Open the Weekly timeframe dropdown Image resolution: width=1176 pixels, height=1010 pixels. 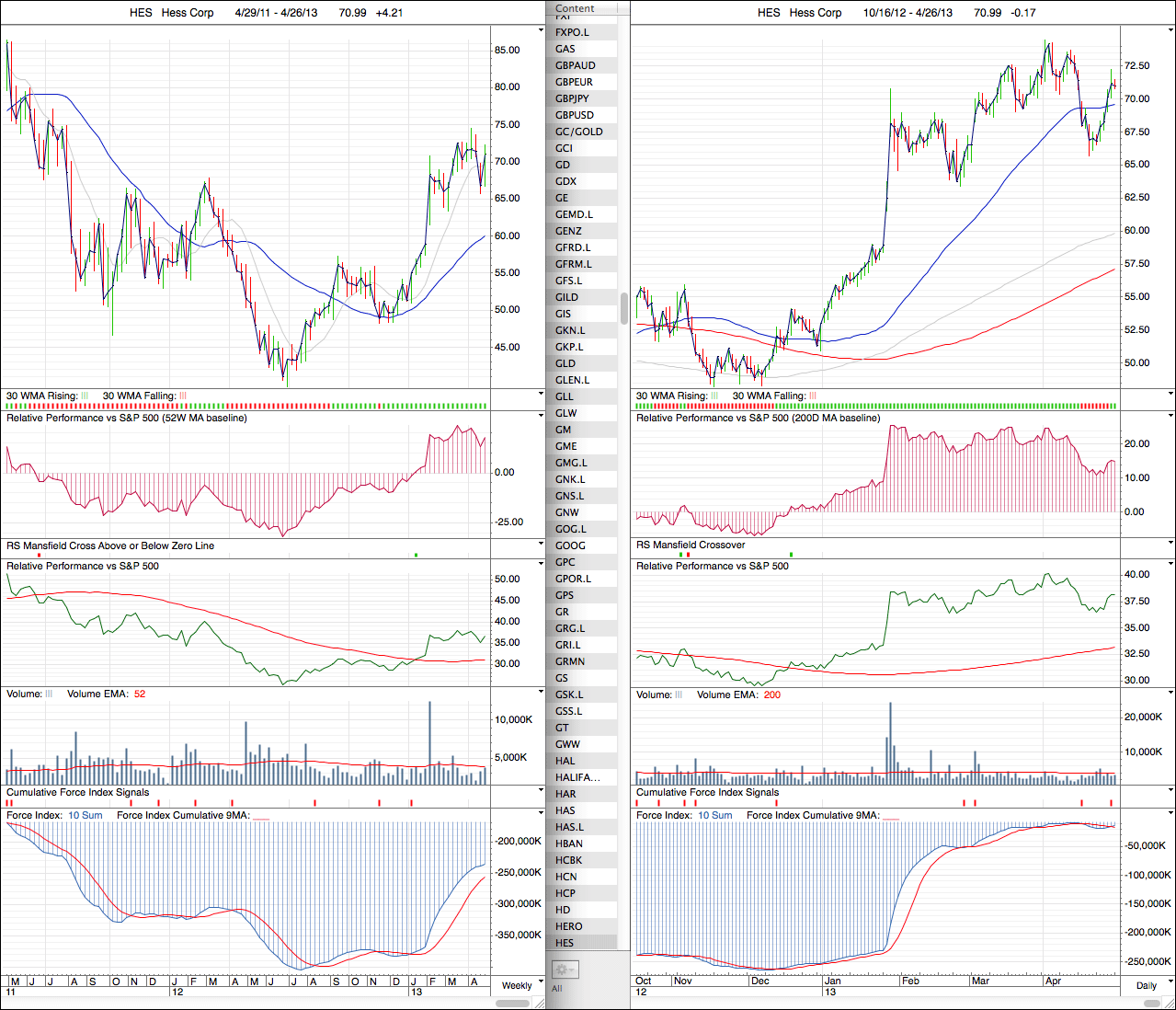[x=517, y=985]
